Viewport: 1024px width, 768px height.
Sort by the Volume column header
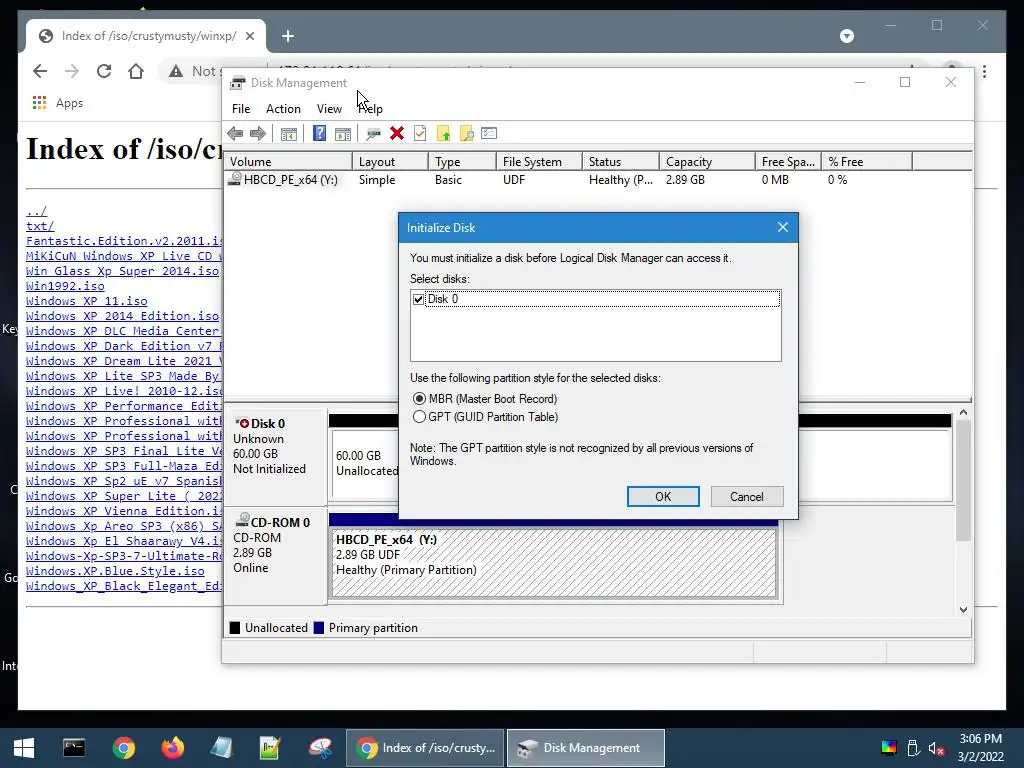pos(288,161)
